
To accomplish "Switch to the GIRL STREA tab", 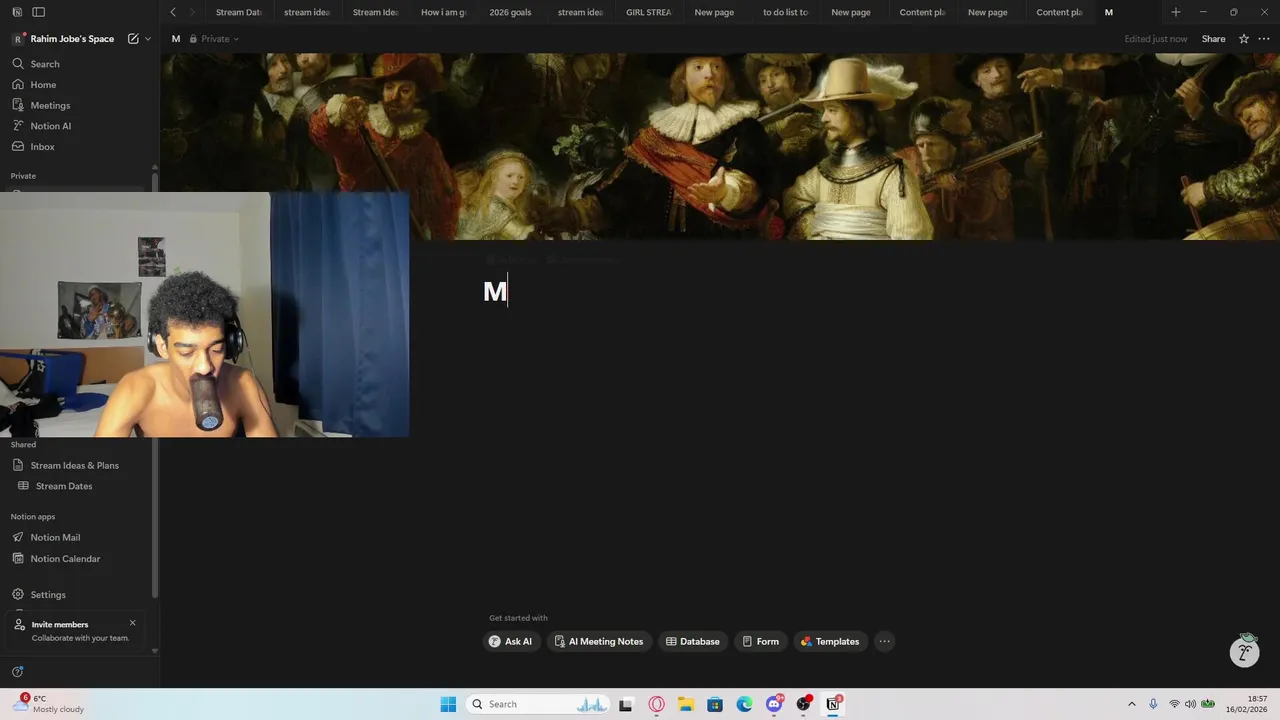I will tap(648, 12).
